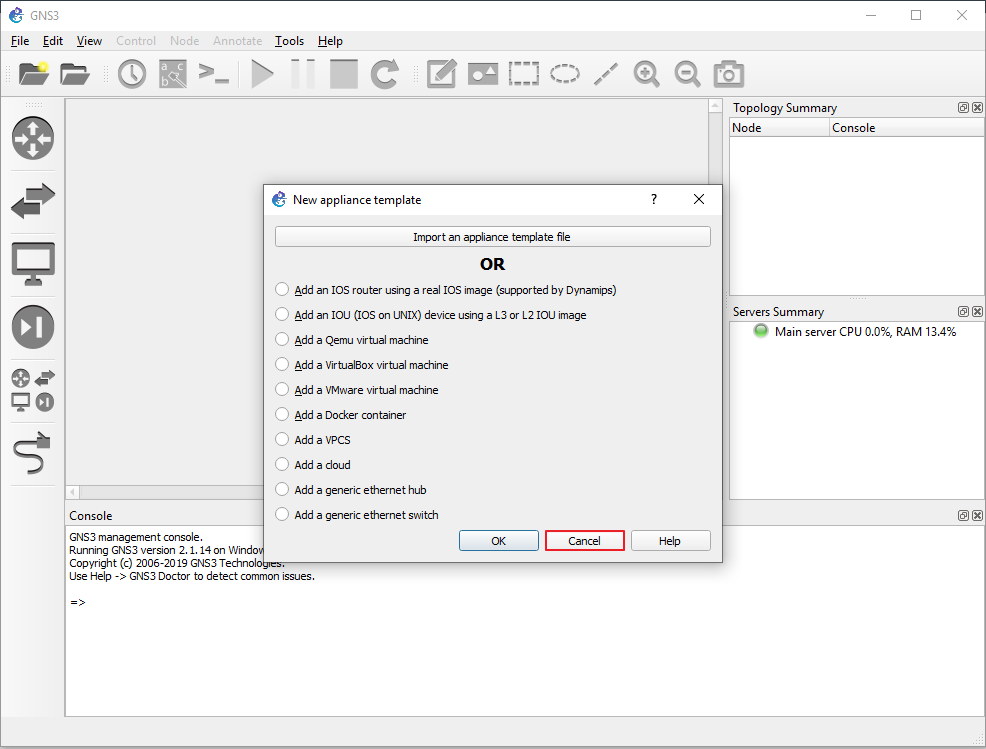Close the Servers Summary panel
986x749 pixels.
pyautogui.click(x=977, y=311)
